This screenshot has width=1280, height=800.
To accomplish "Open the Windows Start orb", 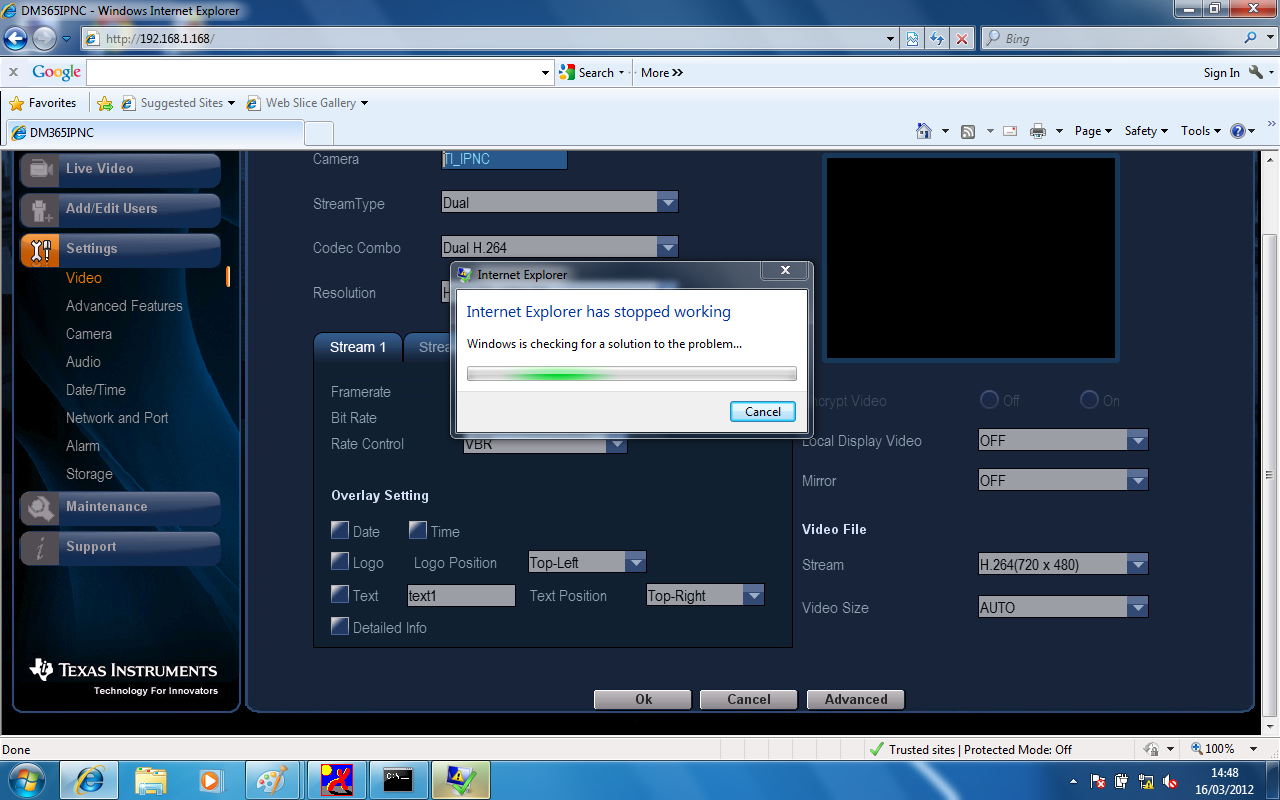I will (25, 779).
